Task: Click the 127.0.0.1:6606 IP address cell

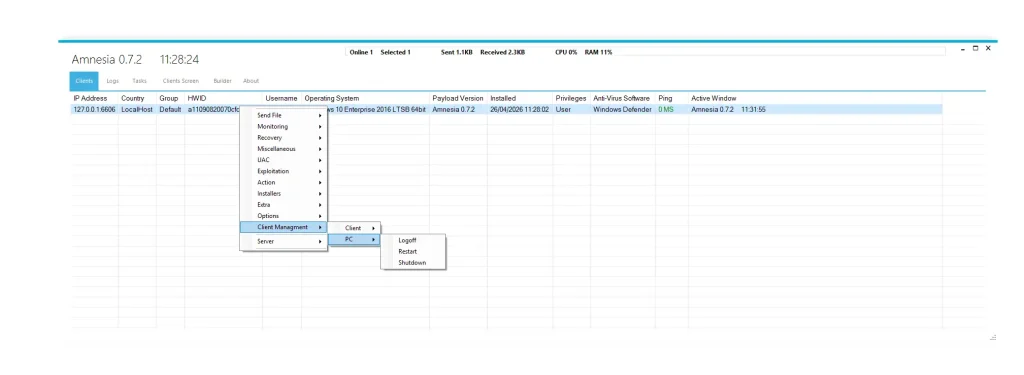Action: (95, 110)
